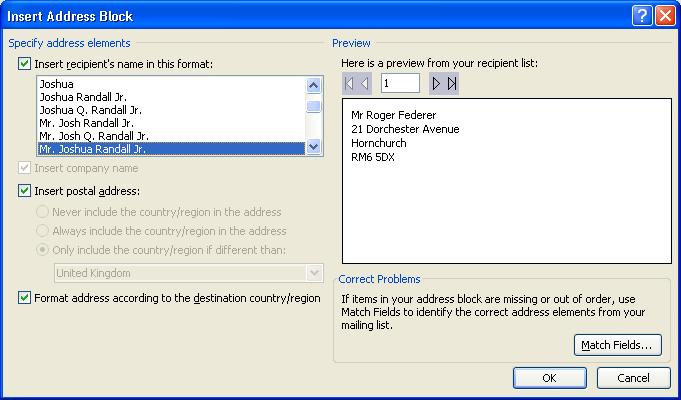Show previous recipient in preview

pyautogui.click(x=365, y=83)
